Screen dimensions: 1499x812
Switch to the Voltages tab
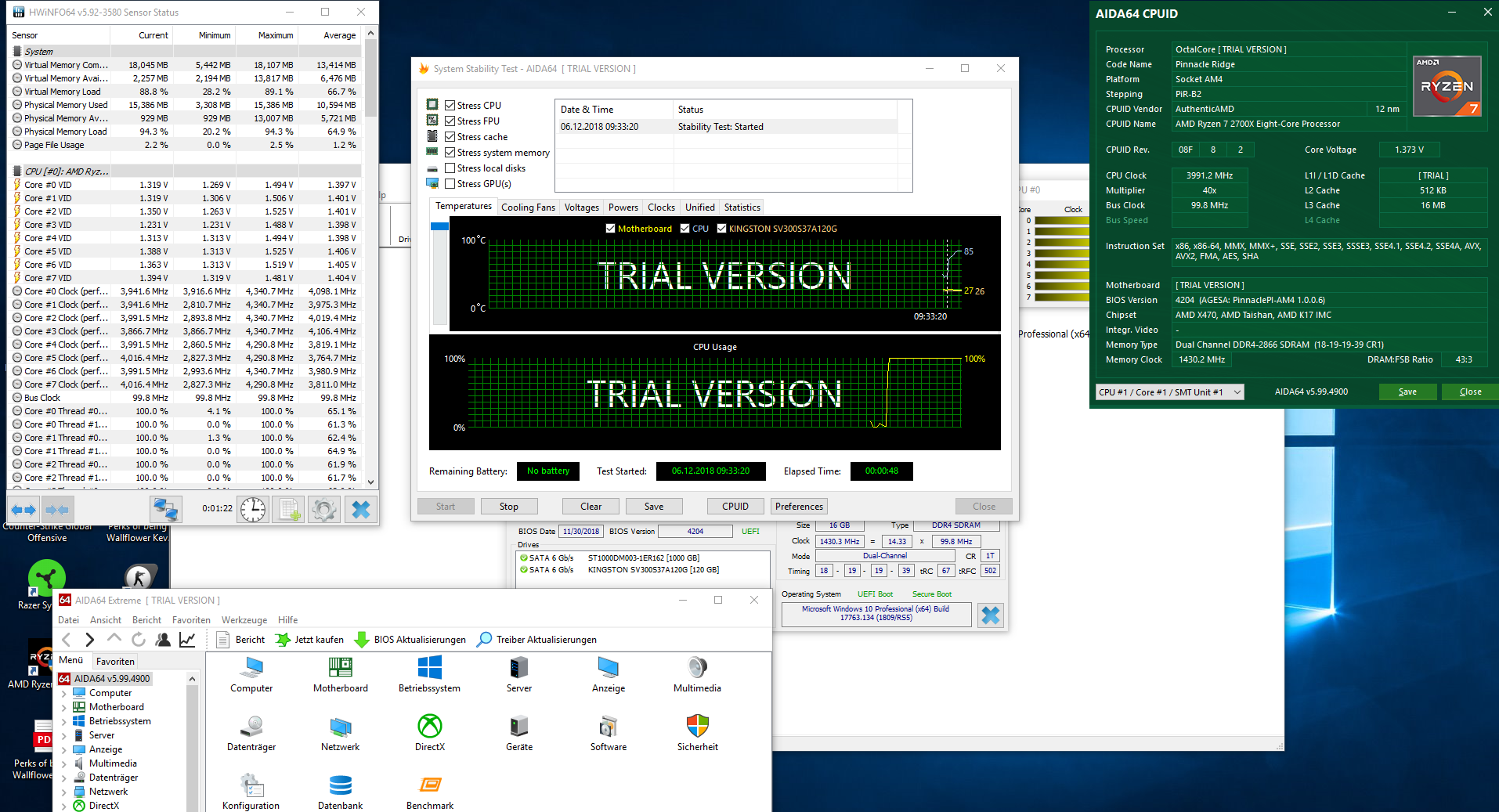point(582,208)
